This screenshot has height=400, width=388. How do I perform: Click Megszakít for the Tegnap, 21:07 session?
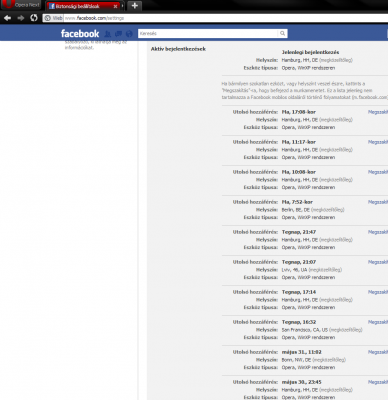pyautogui.click(x=378, y=262)
